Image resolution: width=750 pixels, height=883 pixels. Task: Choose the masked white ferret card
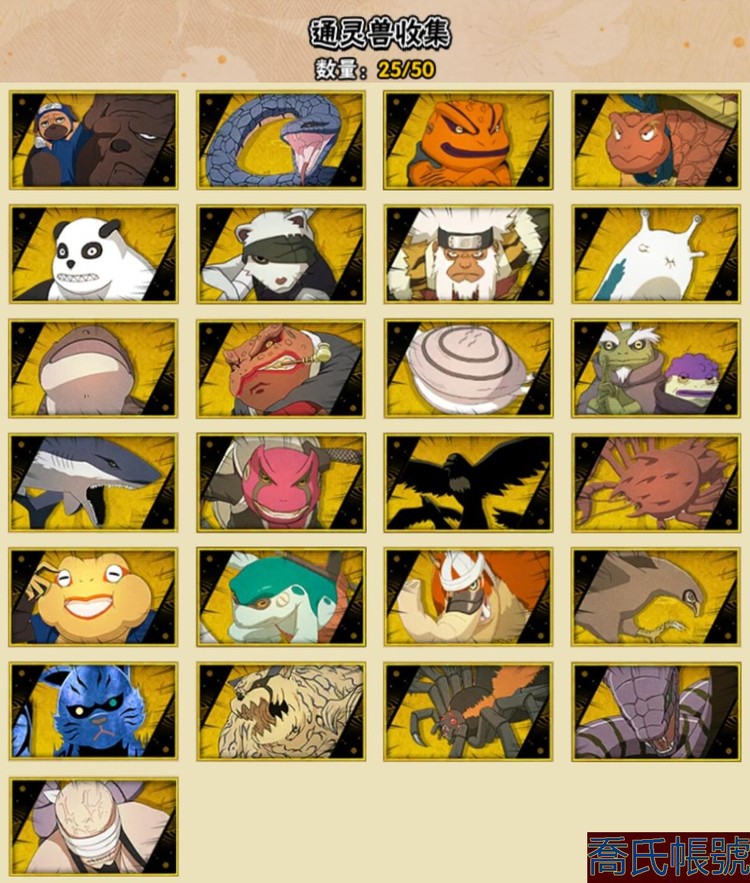[x=281, y=254]
